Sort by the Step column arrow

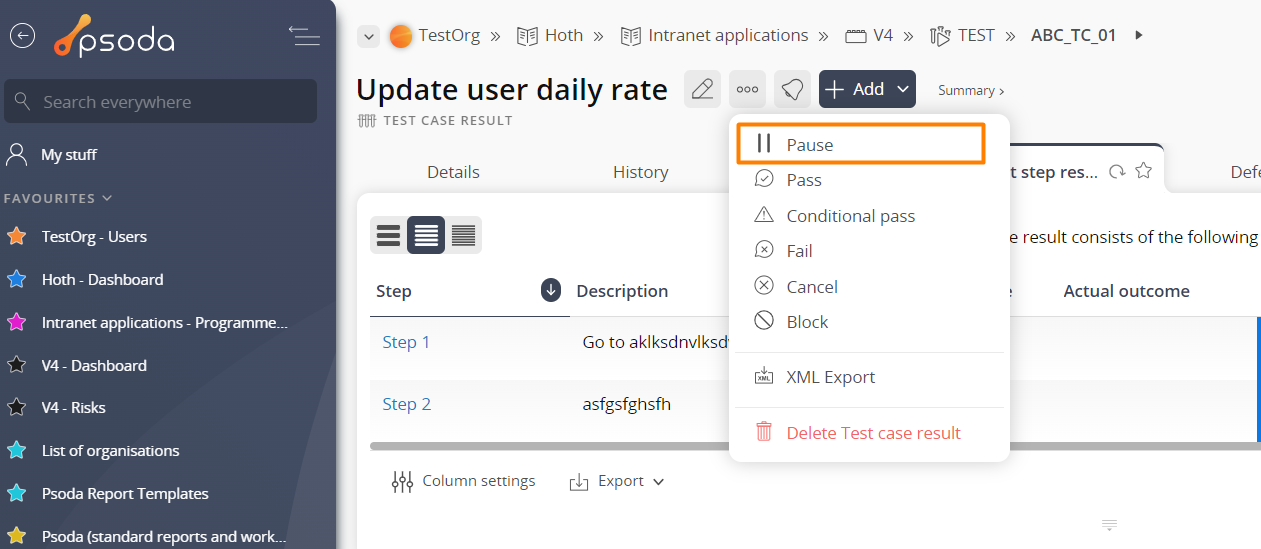(551, 291)
